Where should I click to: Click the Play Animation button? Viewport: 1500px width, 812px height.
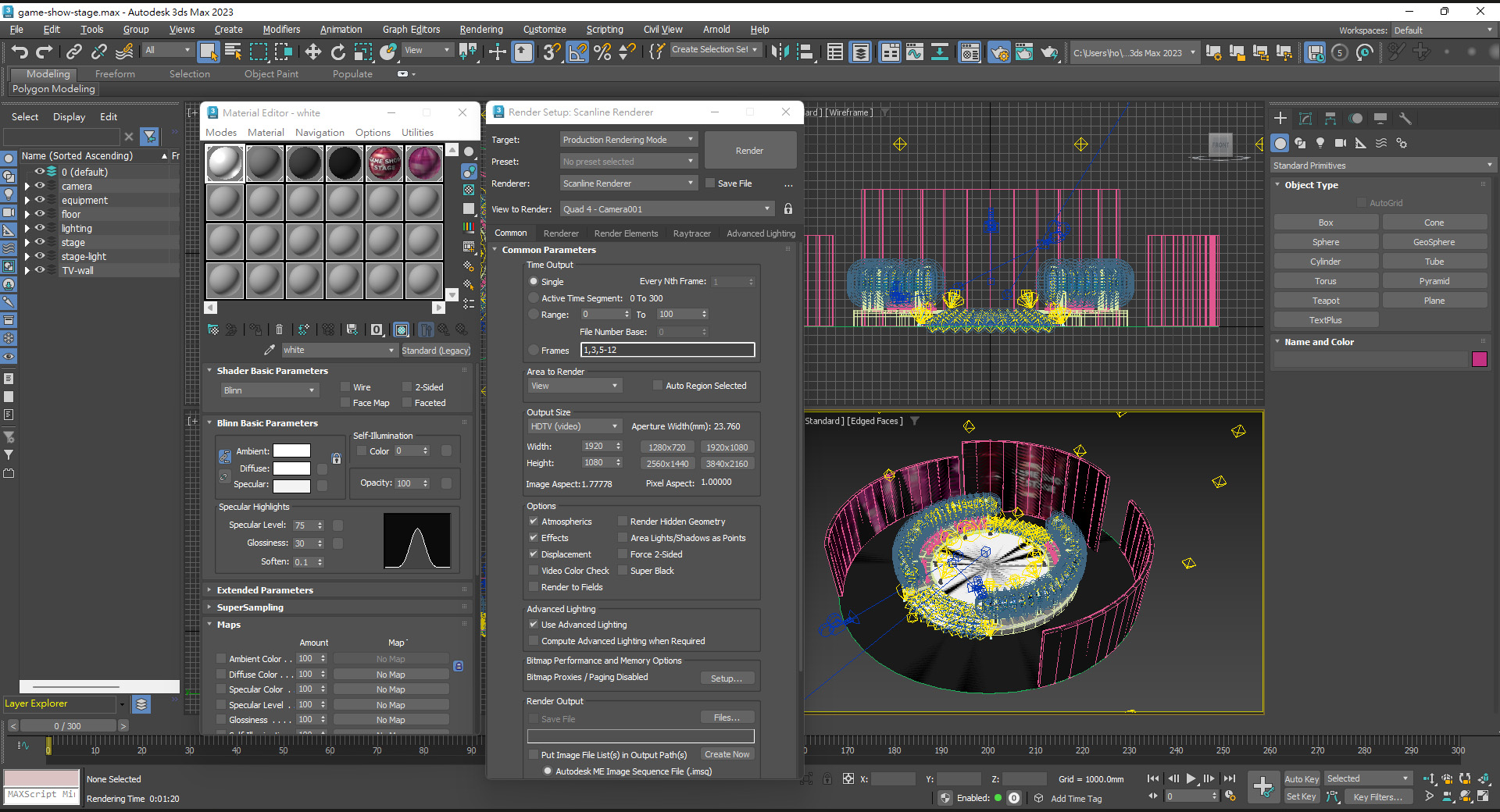[1191, 778]
